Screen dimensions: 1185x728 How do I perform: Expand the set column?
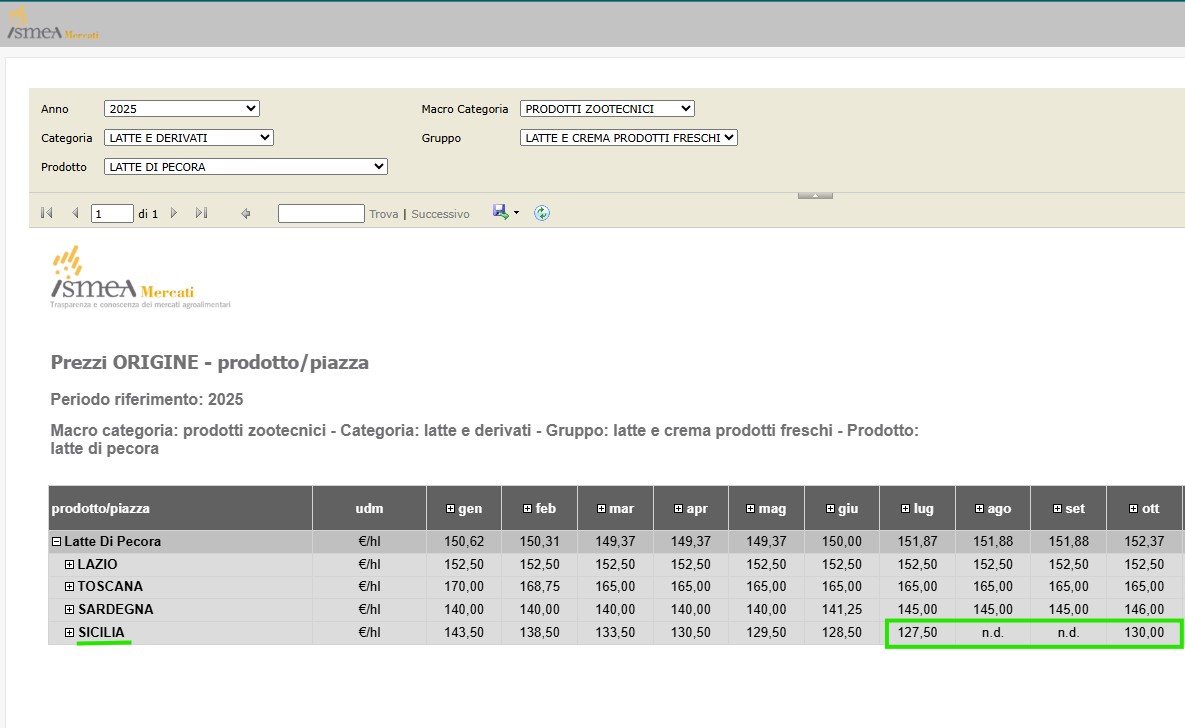1057,509
